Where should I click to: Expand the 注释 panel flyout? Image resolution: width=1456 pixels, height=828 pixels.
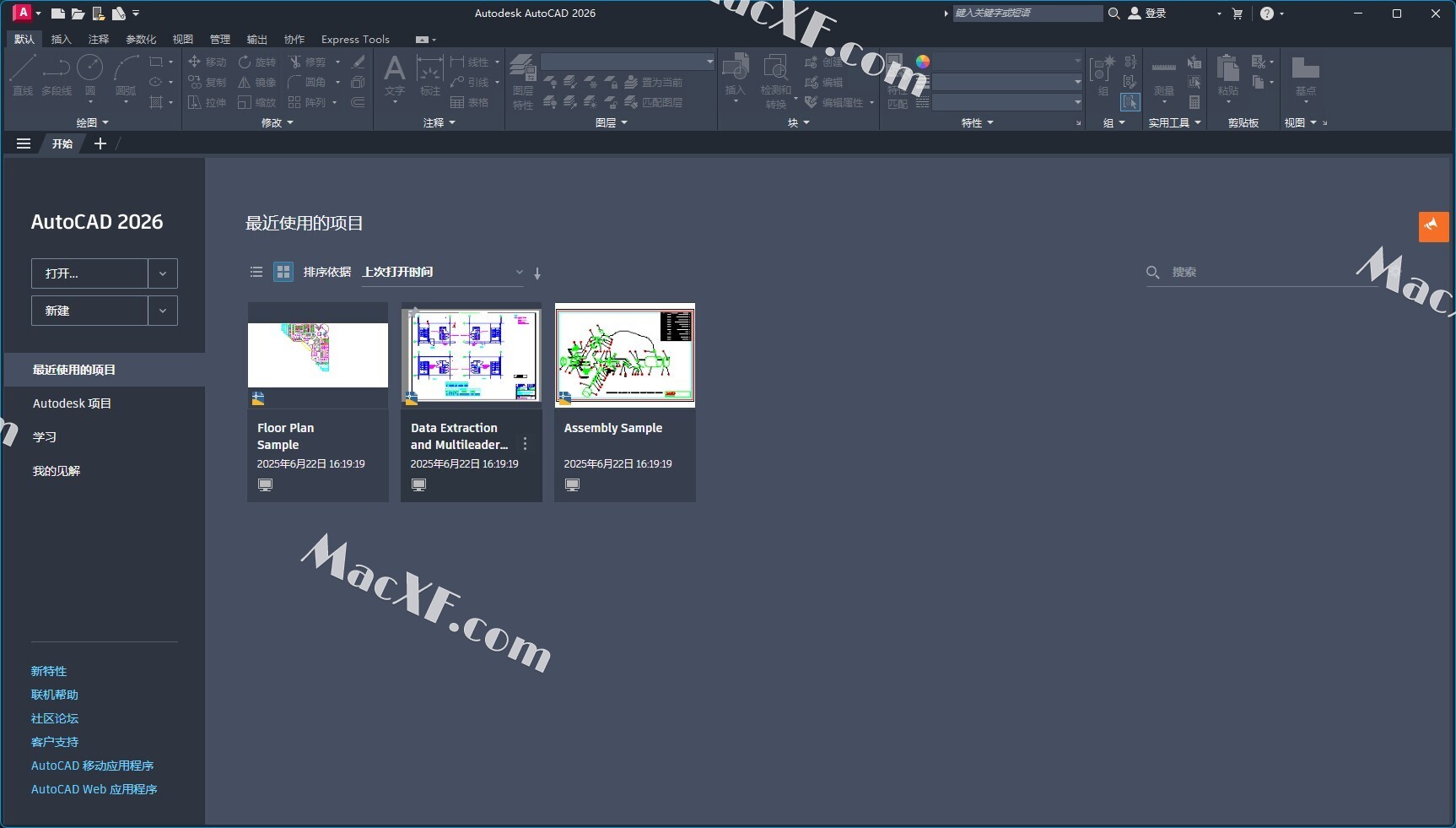[x=439, y=122]
